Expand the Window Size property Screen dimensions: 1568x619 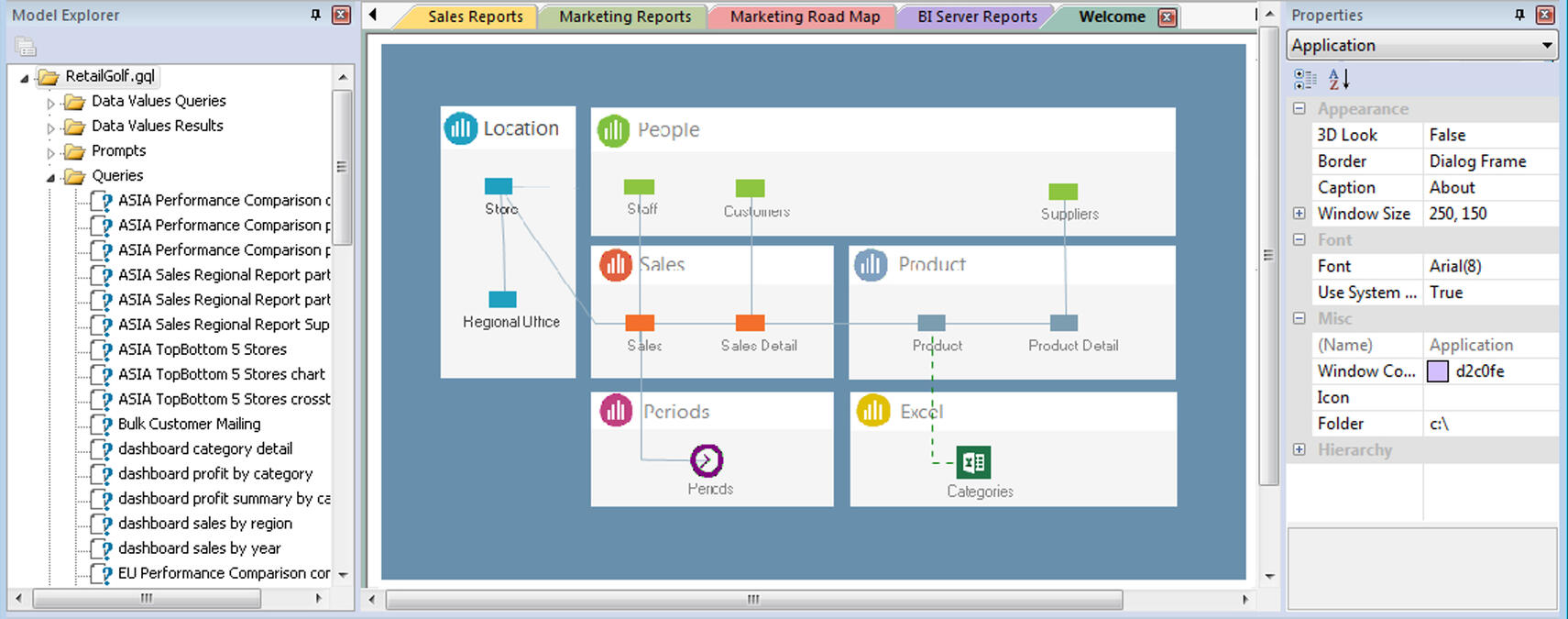point(1299,214)
